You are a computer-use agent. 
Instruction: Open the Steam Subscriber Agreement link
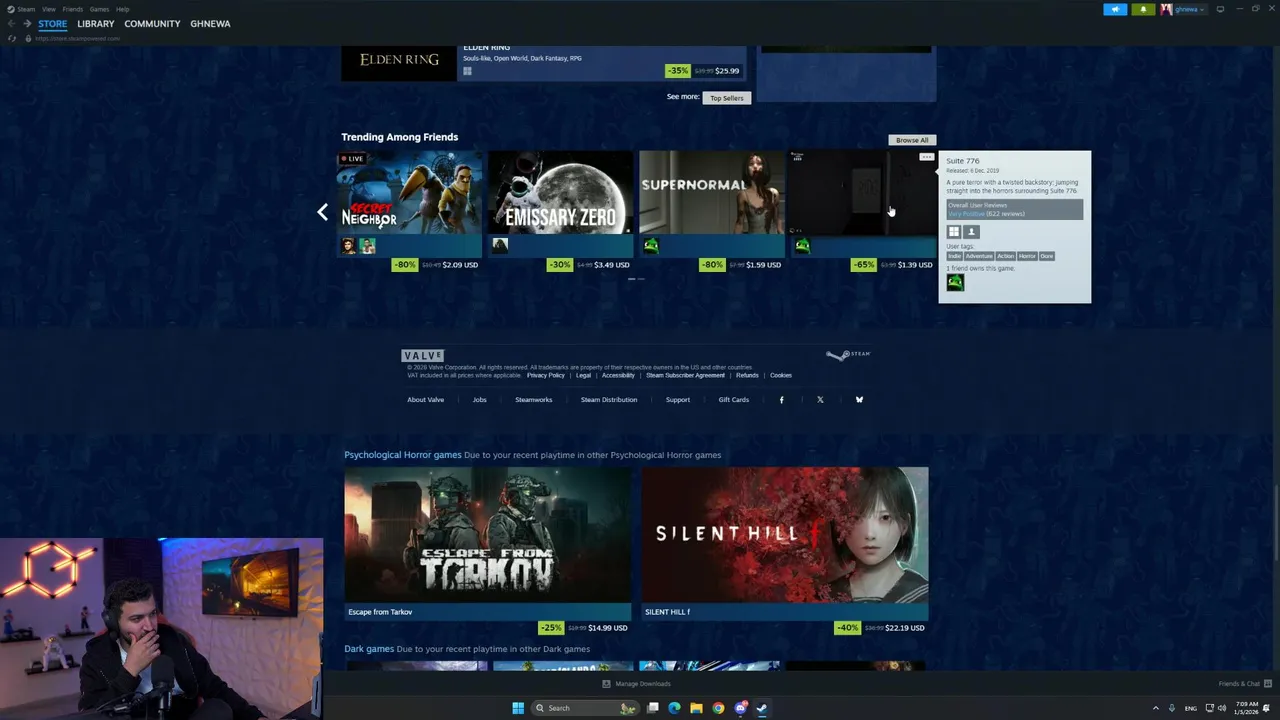click(x=685, y=375)
